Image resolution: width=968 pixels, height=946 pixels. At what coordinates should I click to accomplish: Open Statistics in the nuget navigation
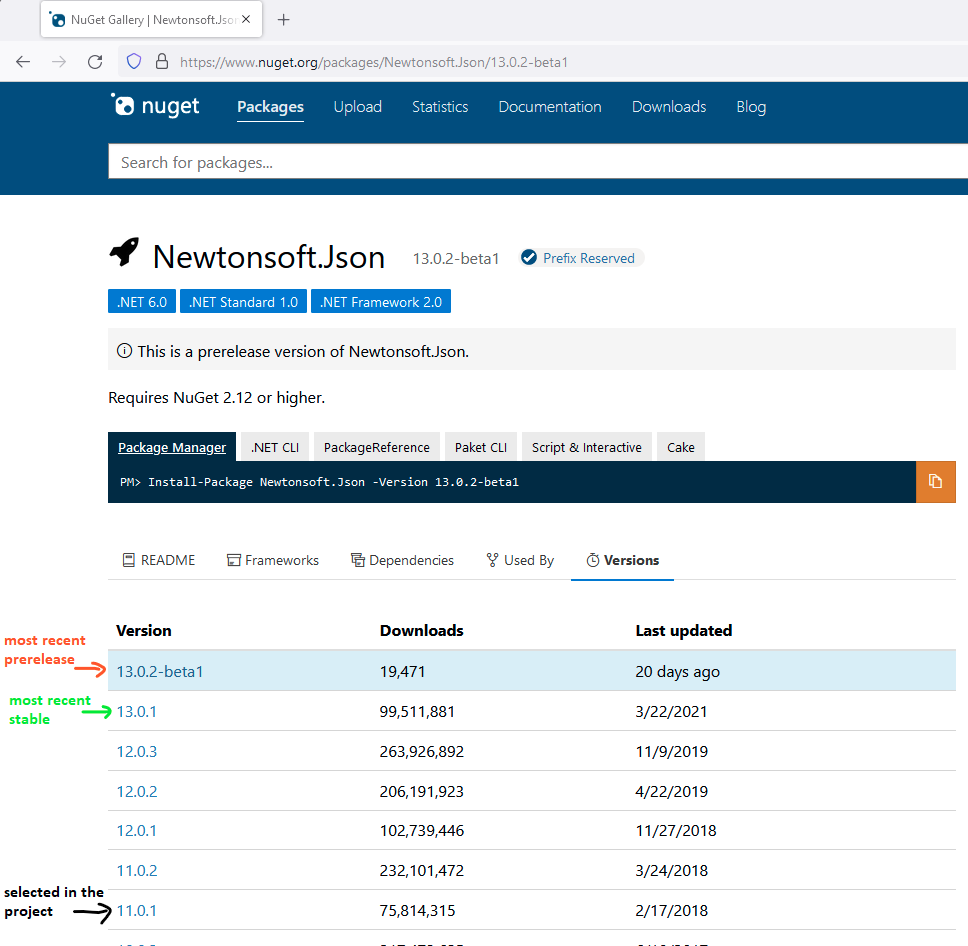(x=440, y=107)
